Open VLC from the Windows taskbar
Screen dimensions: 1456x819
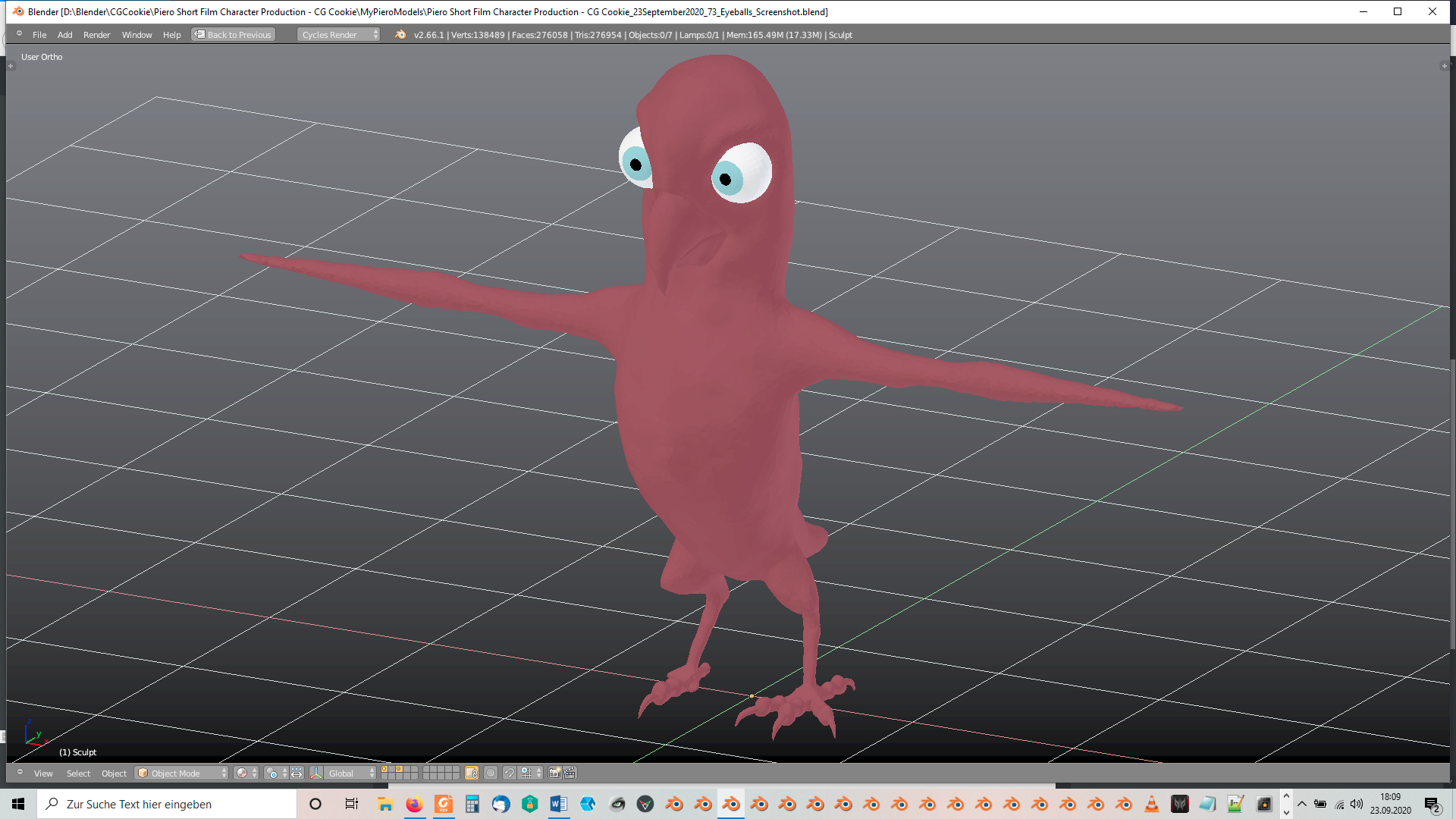(1151, 805)
